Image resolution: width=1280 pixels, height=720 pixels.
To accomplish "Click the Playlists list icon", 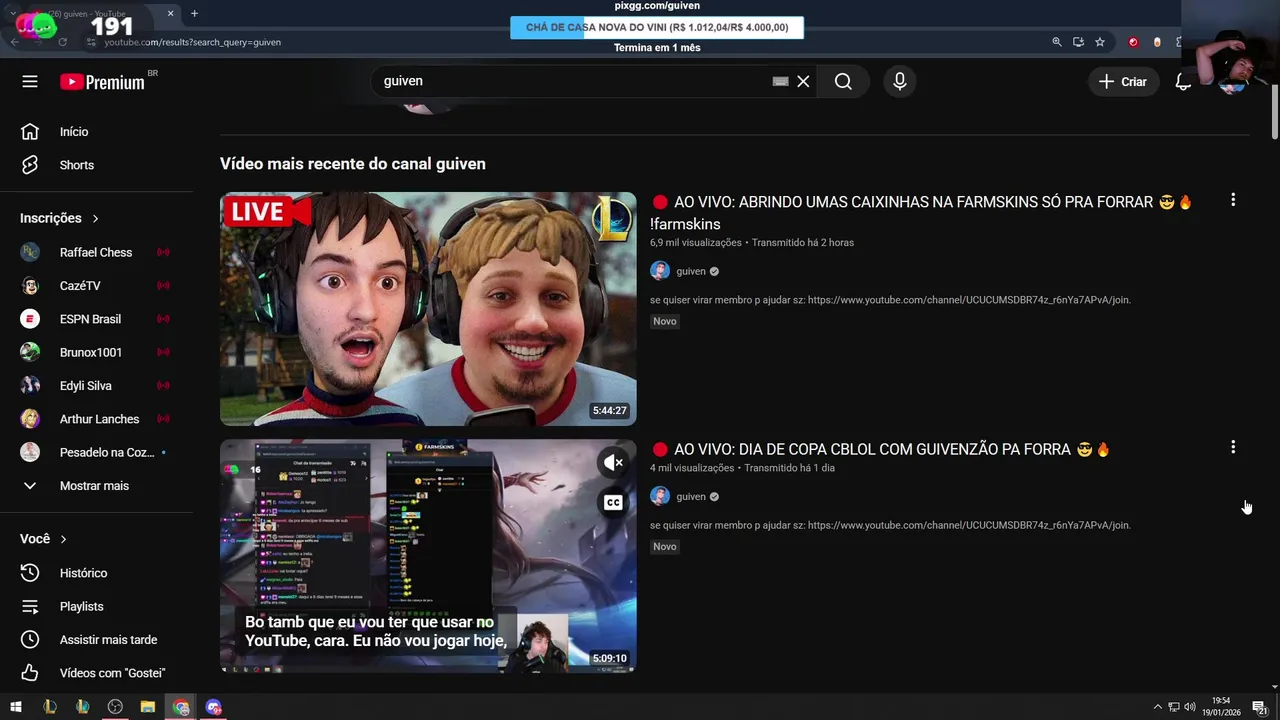I will click(30, 606).
